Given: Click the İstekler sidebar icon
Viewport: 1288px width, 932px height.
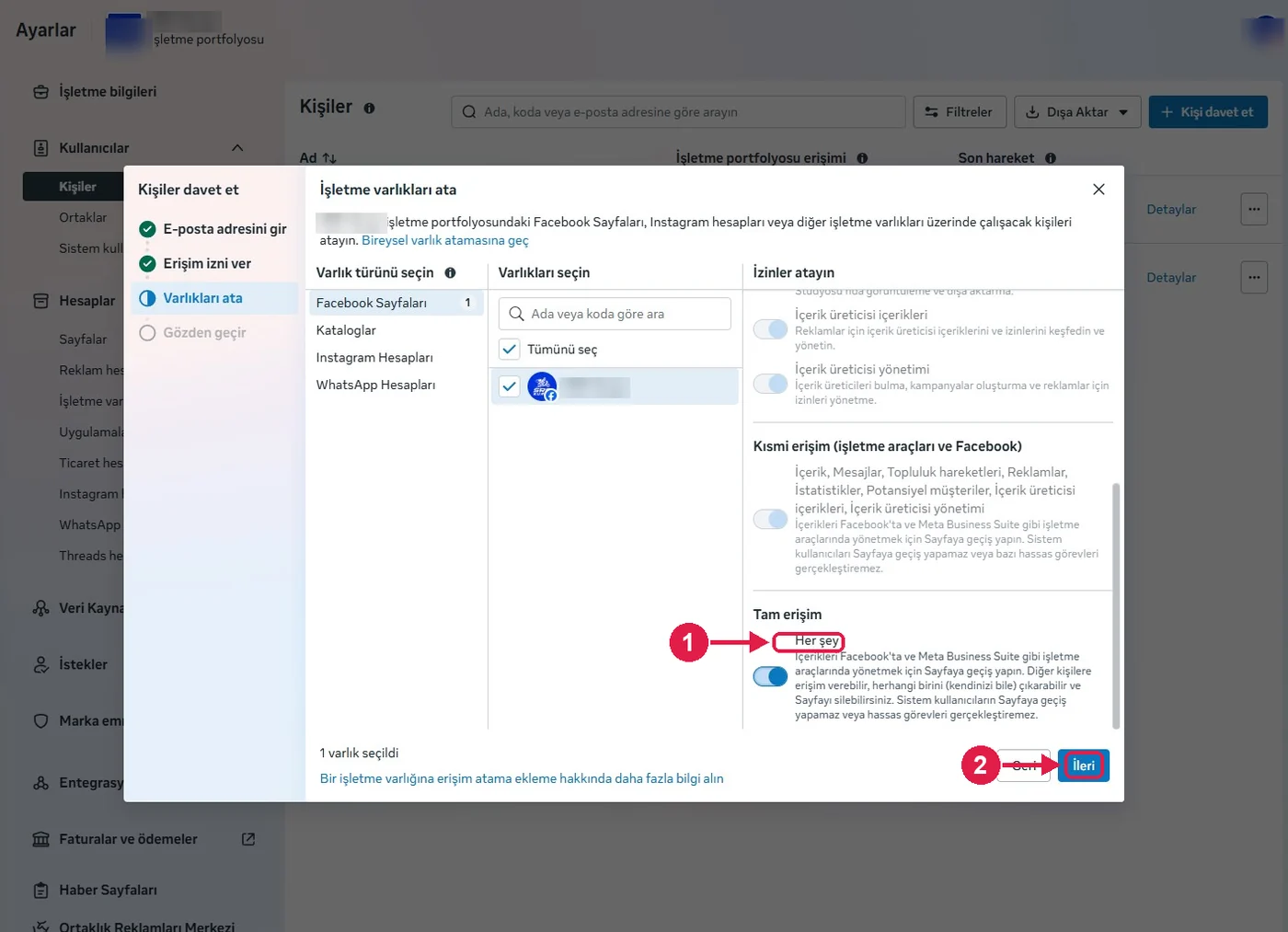Looking at the screenshot, I should click(40, 664).
